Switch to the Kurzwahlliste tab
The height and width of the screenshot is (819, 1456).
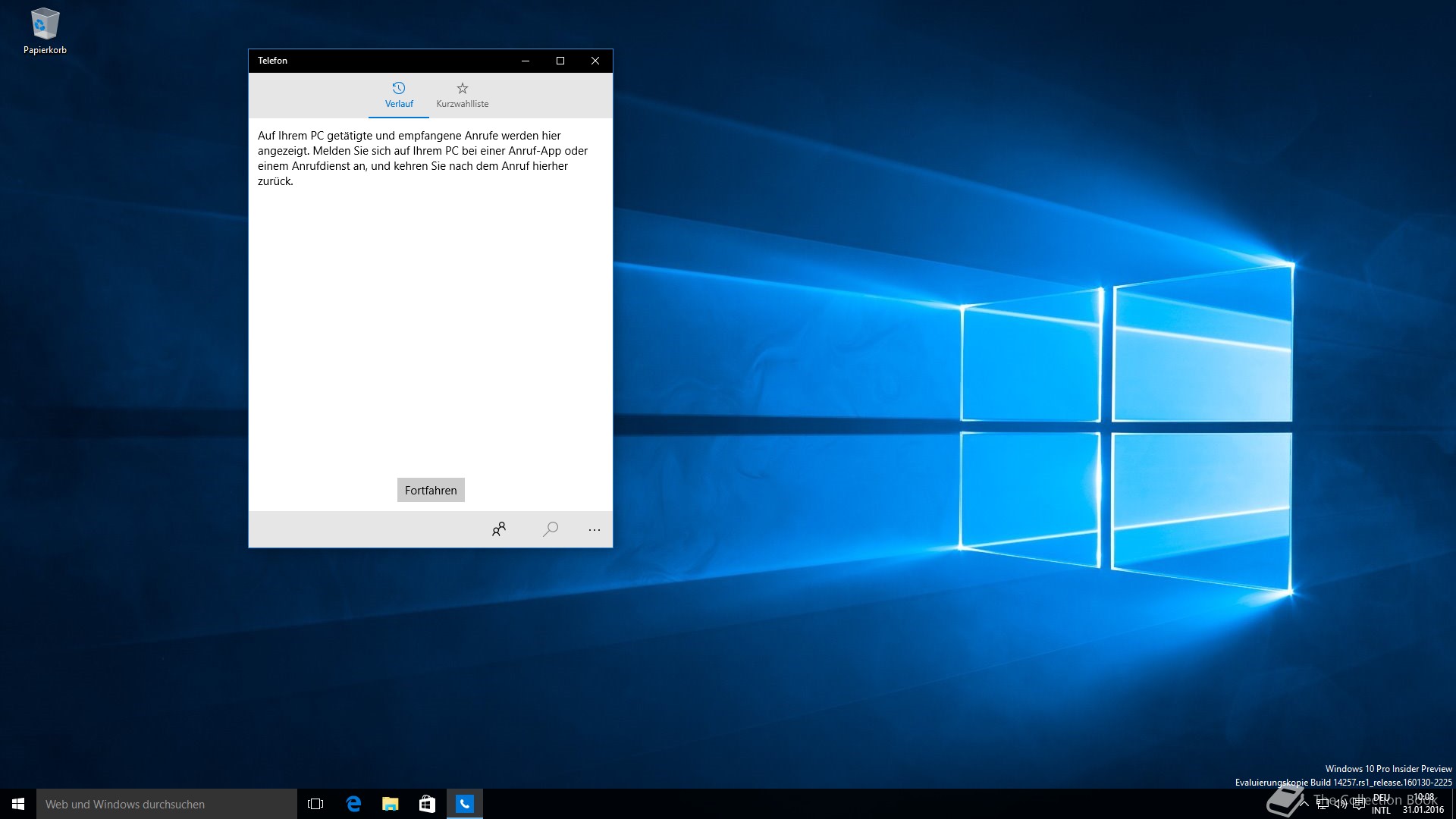(x=462, y=96)
